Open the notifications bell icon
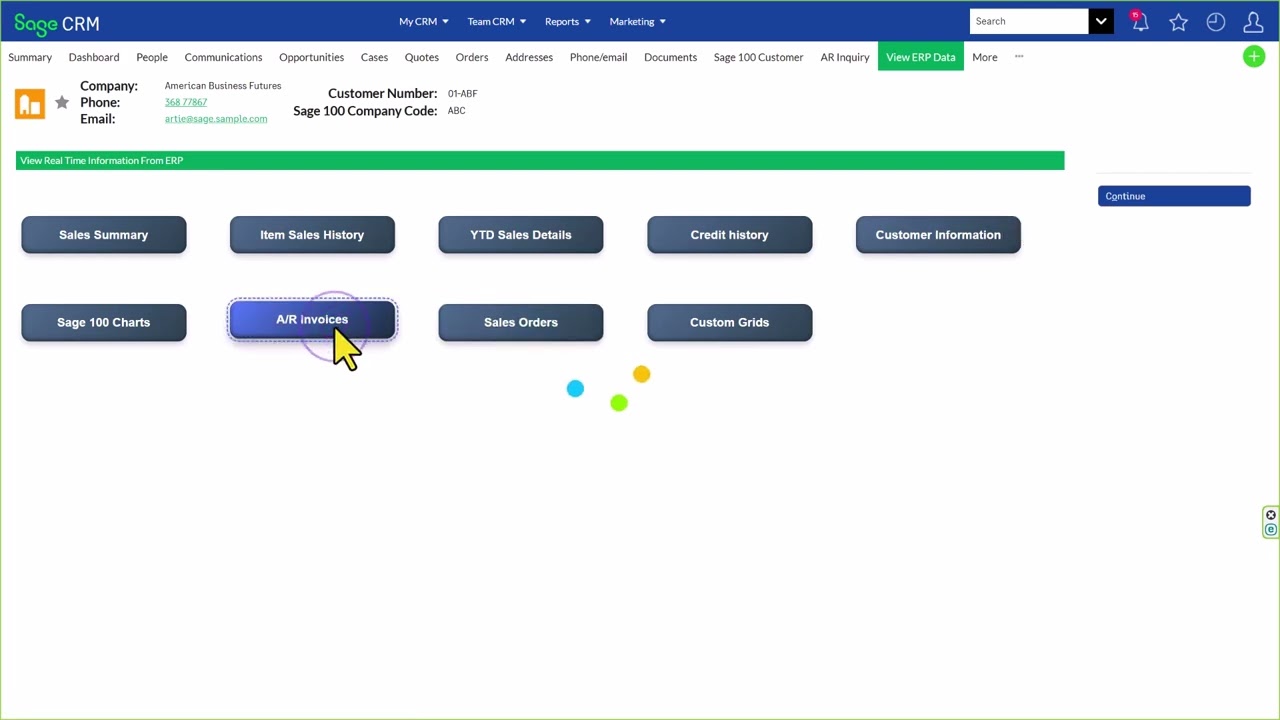 pyautogui.click(x=1139, y=21)
